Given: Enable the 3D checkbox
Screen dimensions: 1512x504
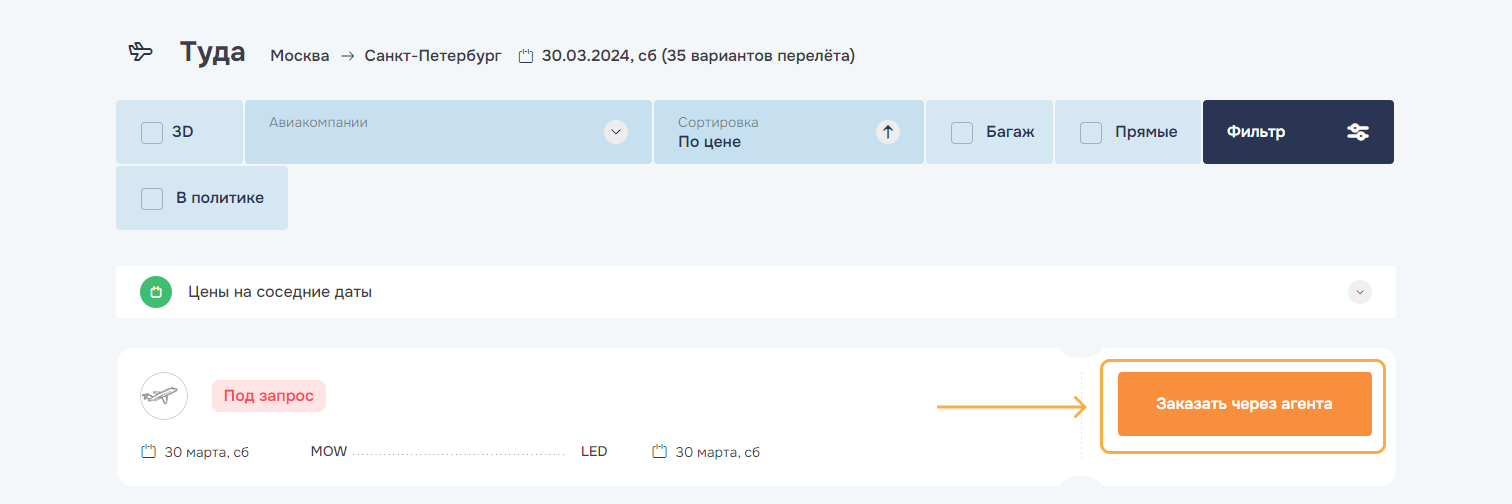Looking at the screenshot, I should 152,132.
